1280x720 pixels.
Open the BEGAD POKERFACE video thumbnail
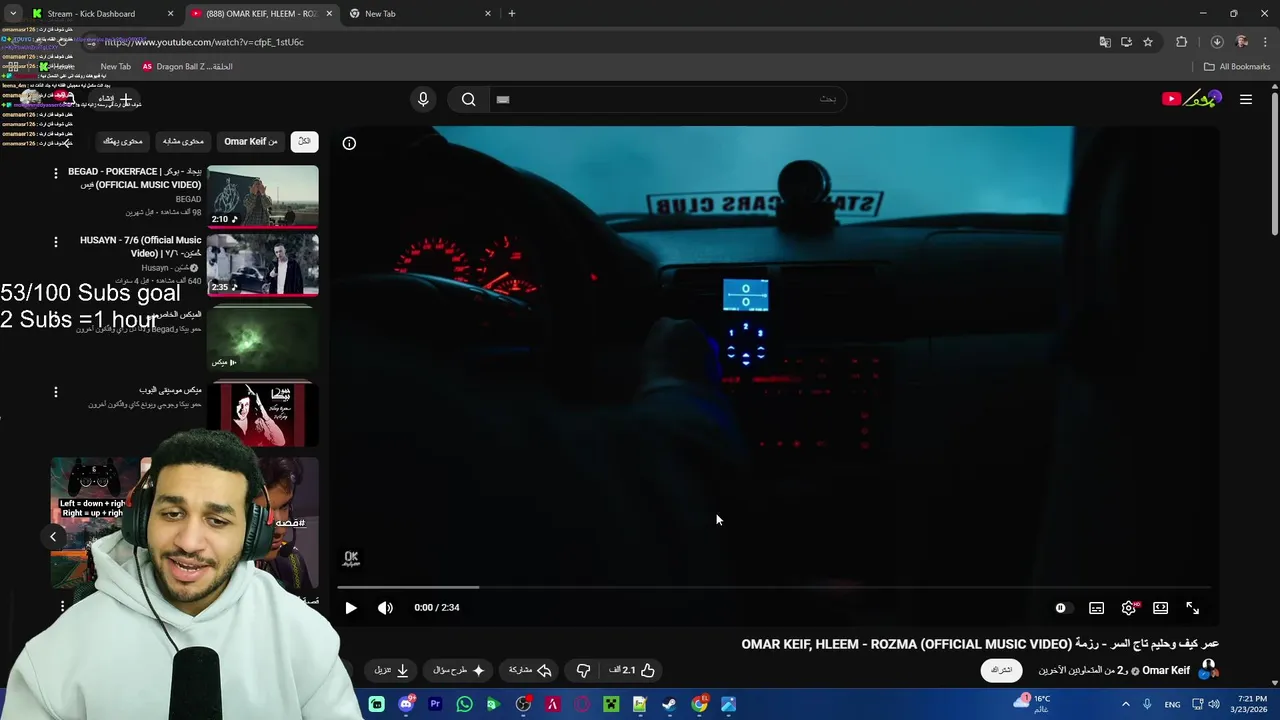(263, 197)
